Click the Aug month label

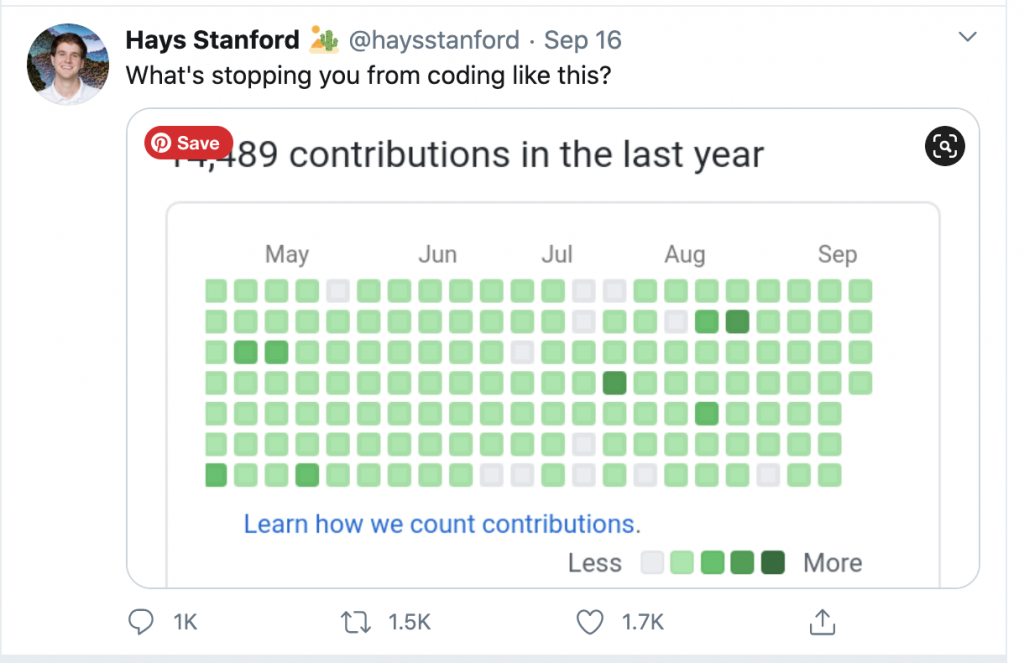[x=685, y=254]
